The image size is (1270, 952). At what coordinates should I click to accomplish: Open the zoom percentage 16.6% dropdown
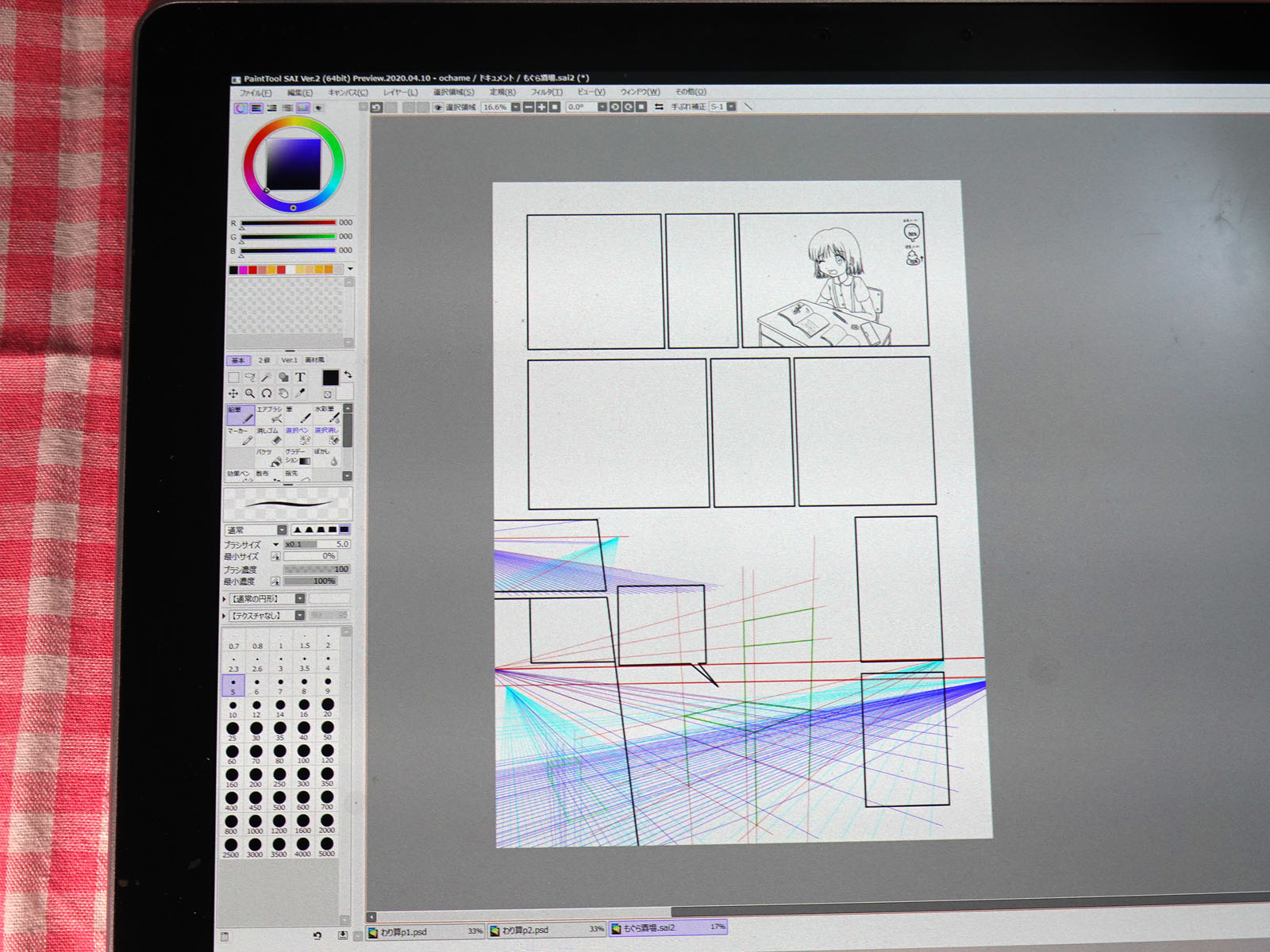tap(515, 107)
